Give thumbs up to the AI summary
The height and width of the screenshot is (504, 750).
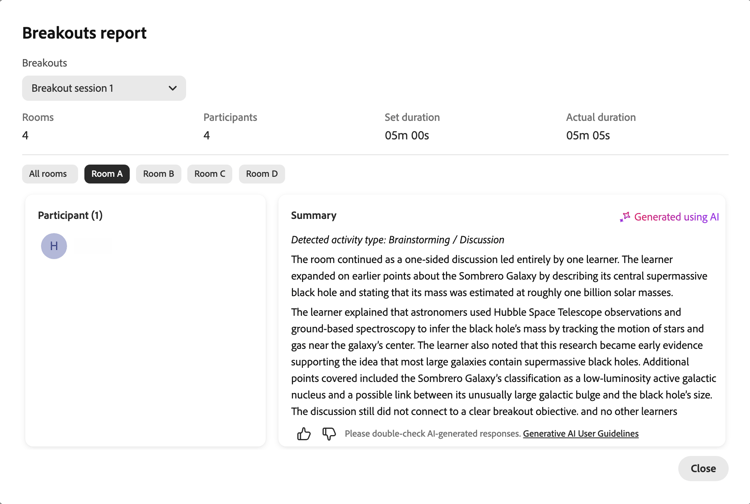click(x=304, y=434)
